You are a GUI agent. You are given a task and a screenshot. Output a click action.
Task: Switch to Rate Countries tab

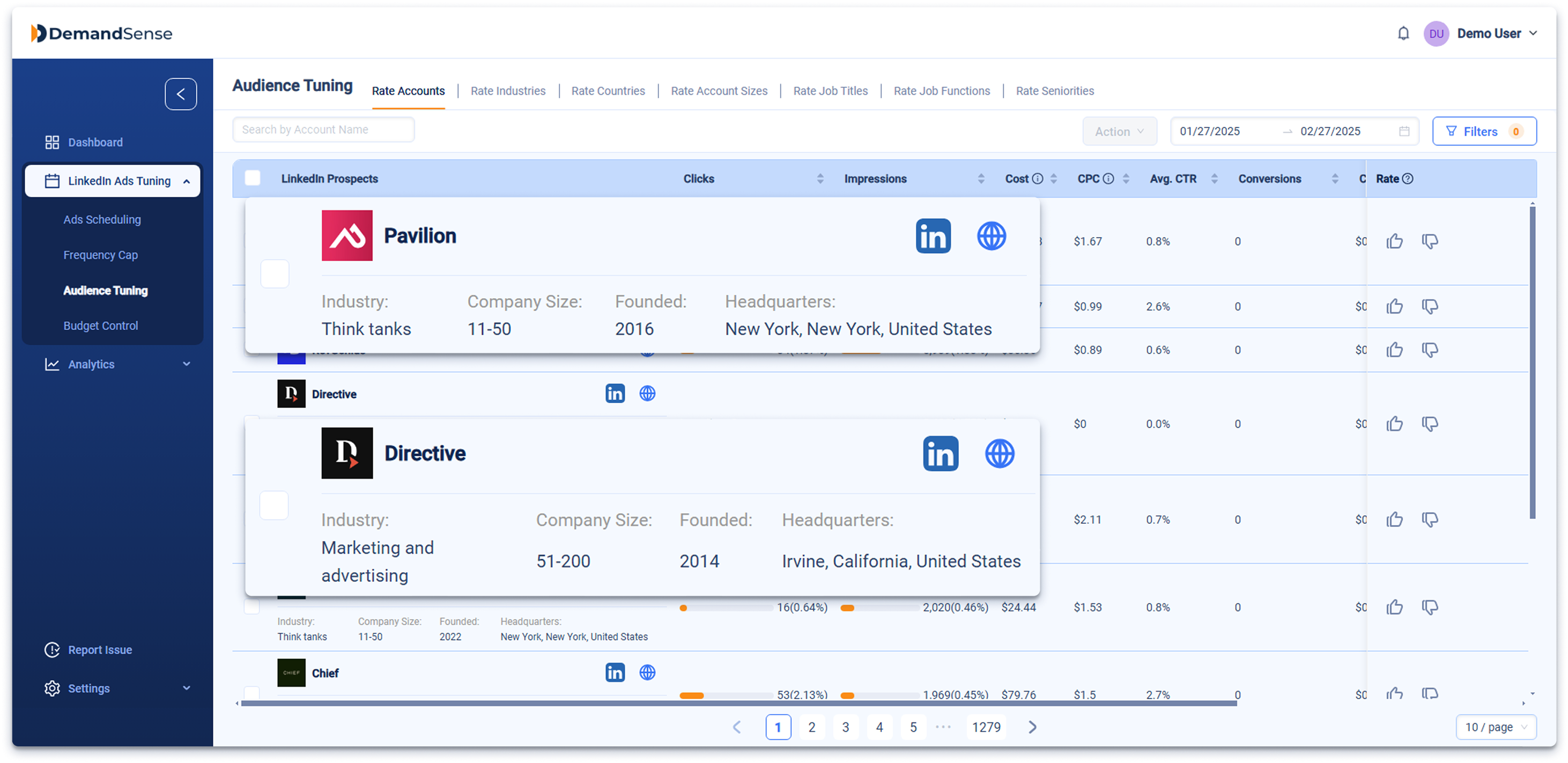tap(608, 91)
